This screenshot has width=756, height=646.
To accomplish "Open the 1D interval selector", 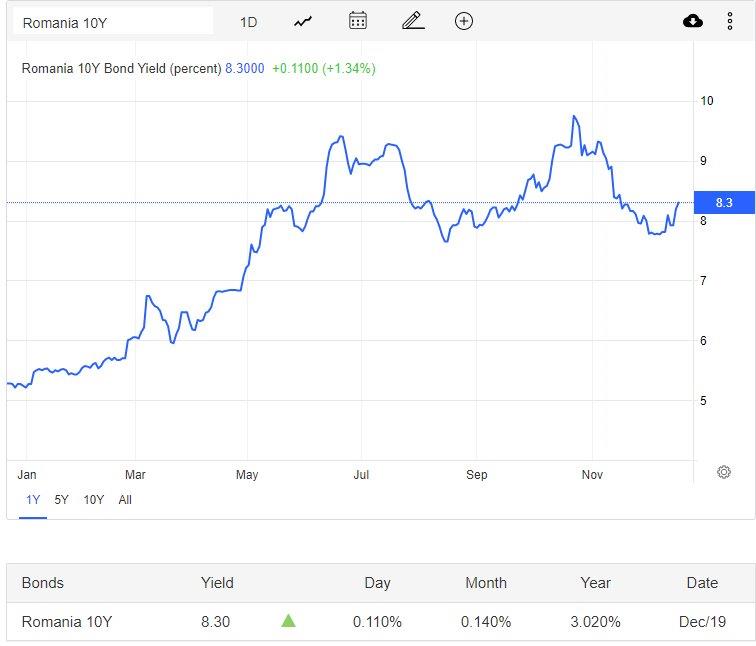I will point(248,22).
